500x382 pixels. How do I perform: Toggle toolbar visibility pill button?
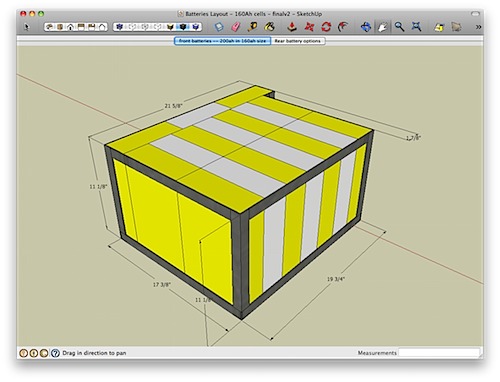[x=475, y=14]
